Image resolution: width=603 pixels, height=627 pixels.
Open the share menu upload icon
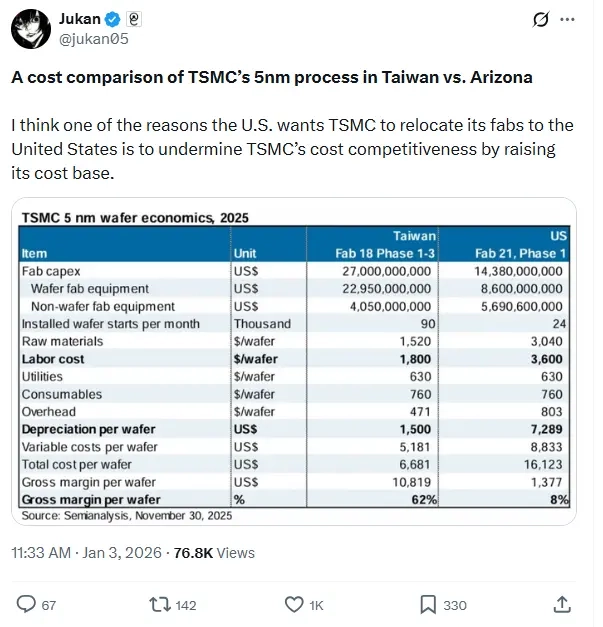pos(563,604)
